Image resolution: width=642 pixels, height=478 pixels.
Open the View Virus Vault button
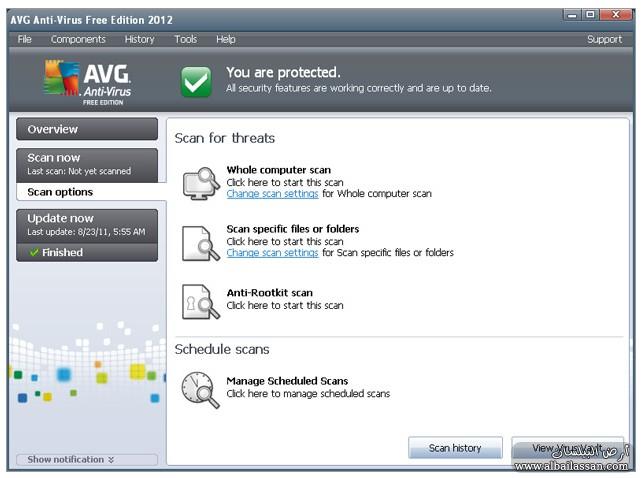(567, 448)
